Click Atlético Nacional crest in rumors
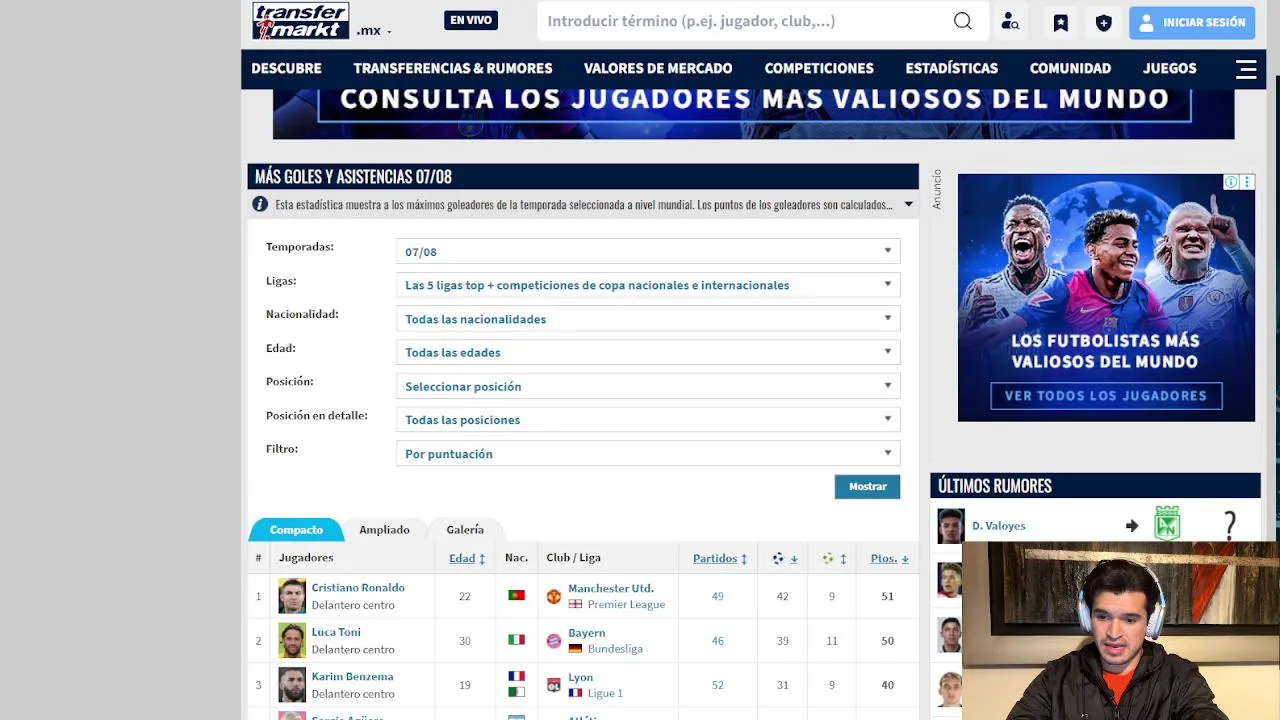 1167,524
